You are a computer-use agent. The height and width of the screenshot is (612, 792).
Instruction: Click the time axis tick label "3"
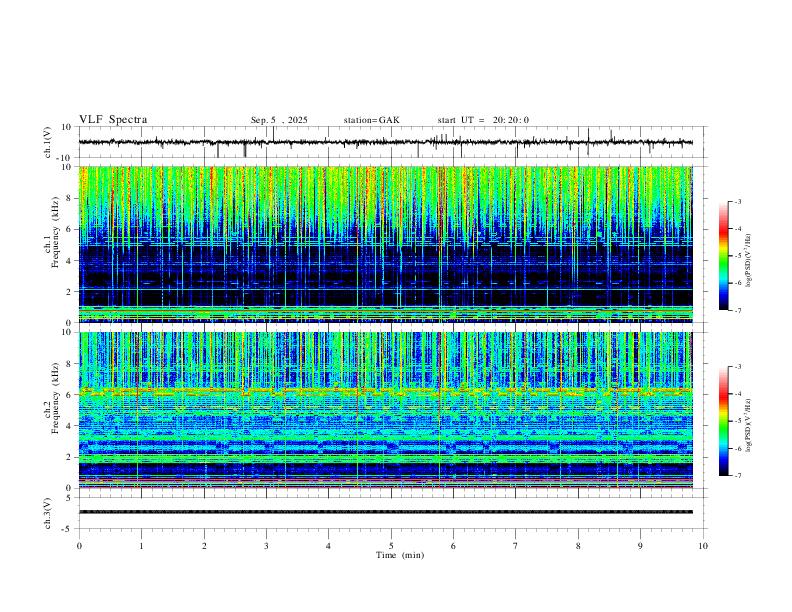[266, 546]
